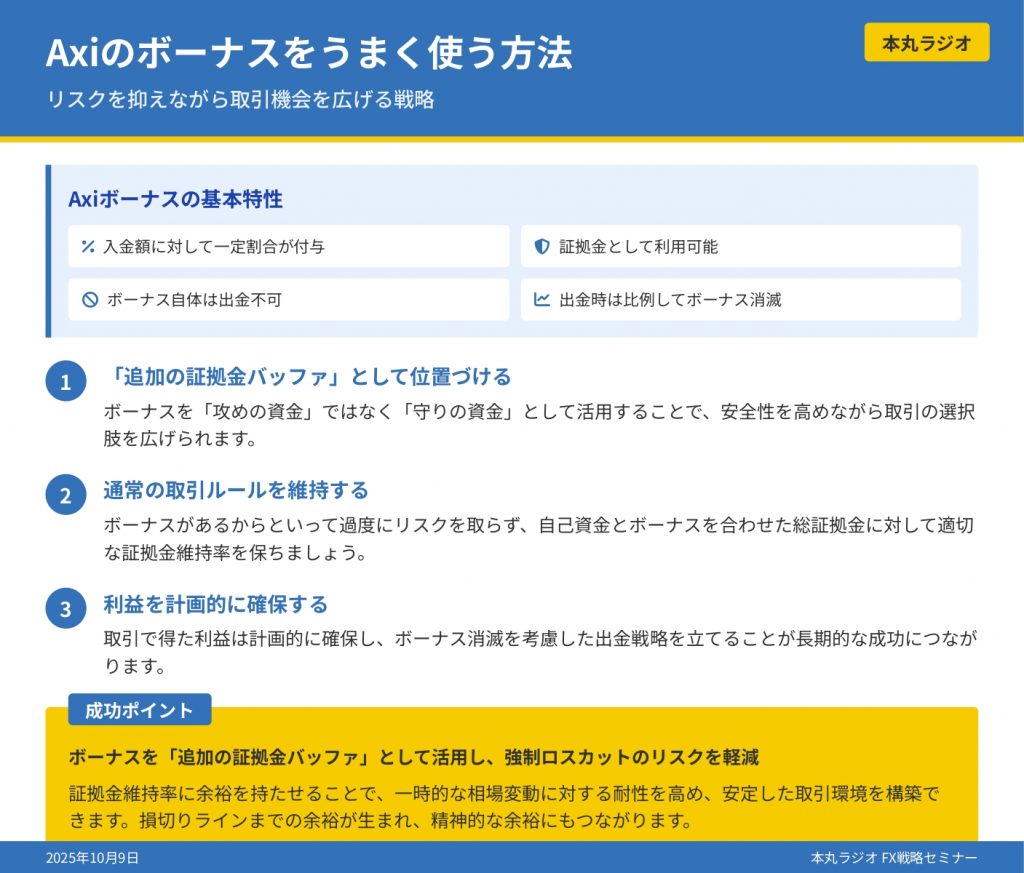Screen dimensions: 1024x873
Task: Click the prohibited icon beside ボーナス自体は出金不可
Action: point(89,299)
